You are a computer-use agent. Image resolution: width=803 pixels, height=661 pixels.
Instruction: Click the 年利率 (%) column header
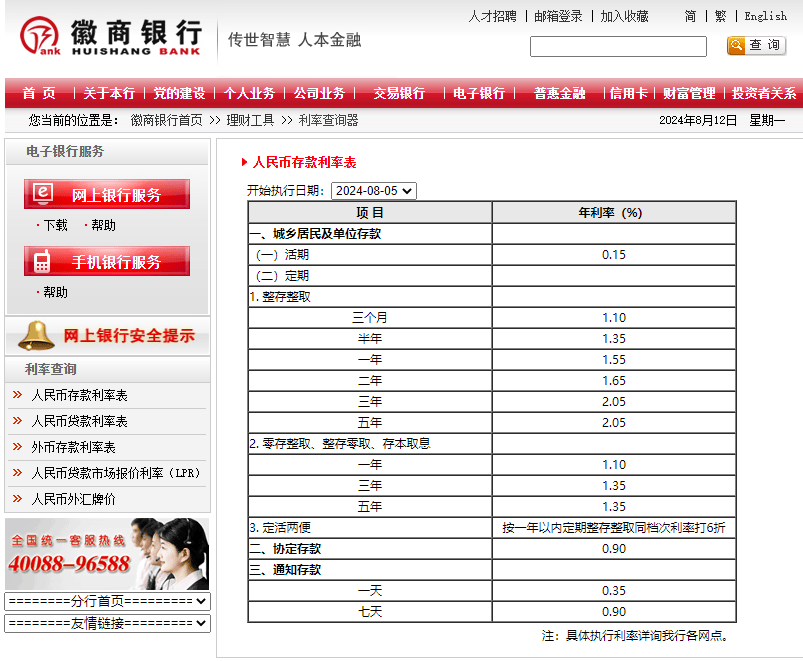point(614,212)
